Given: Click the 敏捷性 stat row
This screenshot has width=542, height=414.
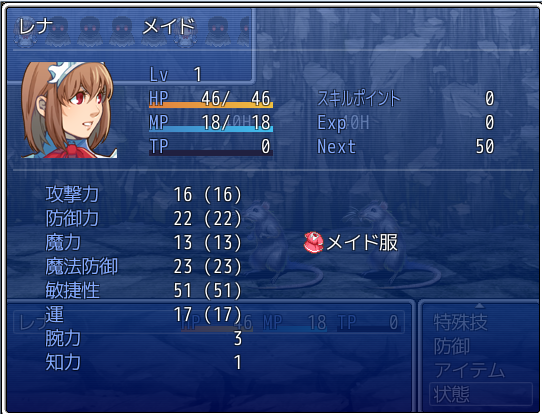Looking at the screenshot, I should click(x=143, y=290).
